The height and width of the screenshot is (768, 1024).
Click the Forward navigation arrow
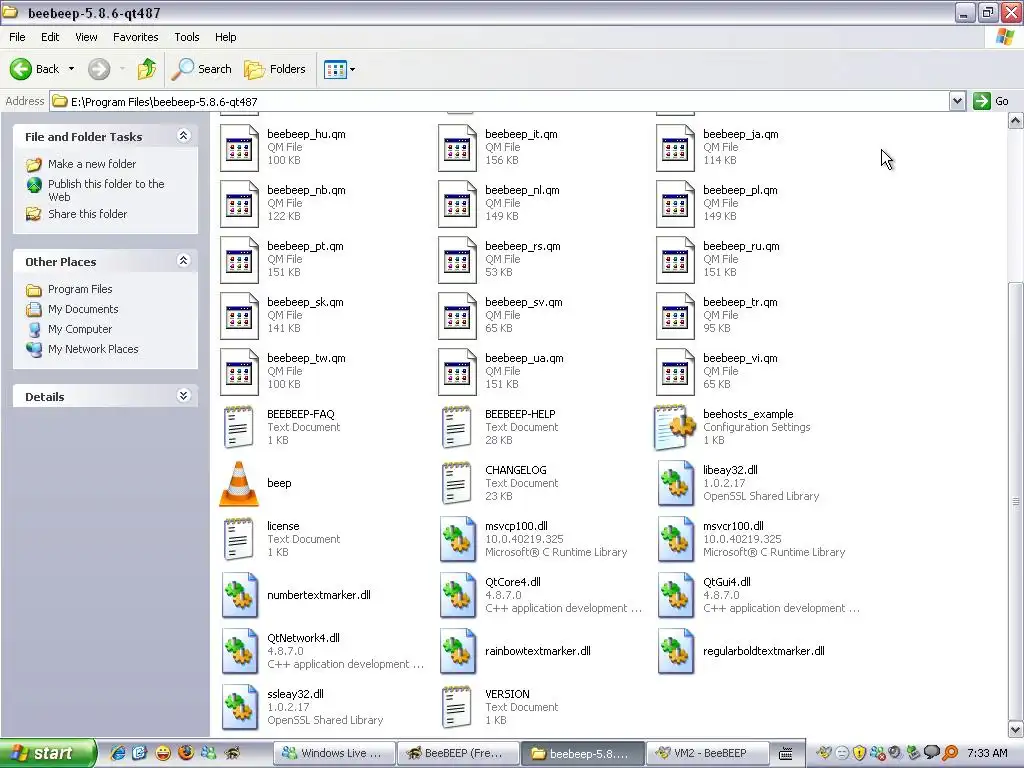[99, 69]
